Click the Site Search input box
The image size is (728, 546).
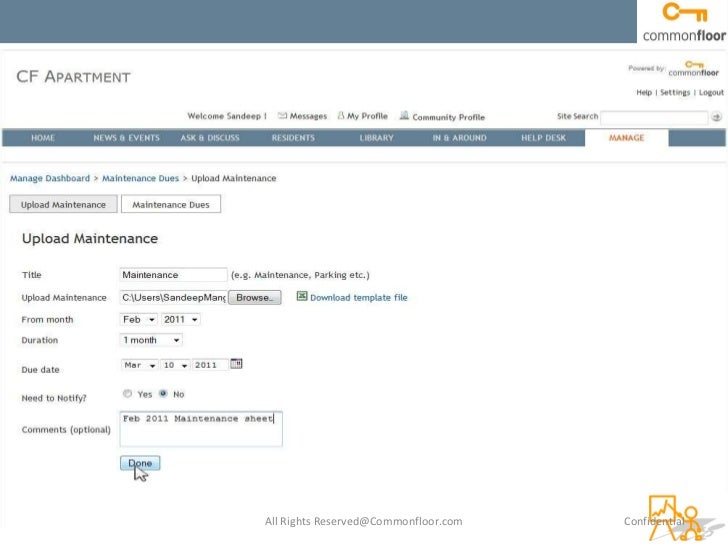[654, 117]
